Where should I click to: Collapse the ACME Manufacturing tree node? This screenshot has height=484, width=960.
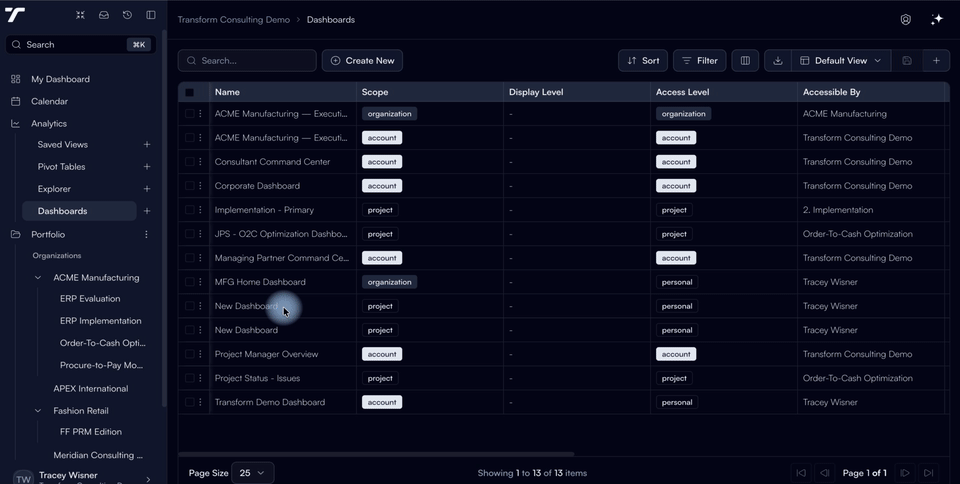[38, 278]
